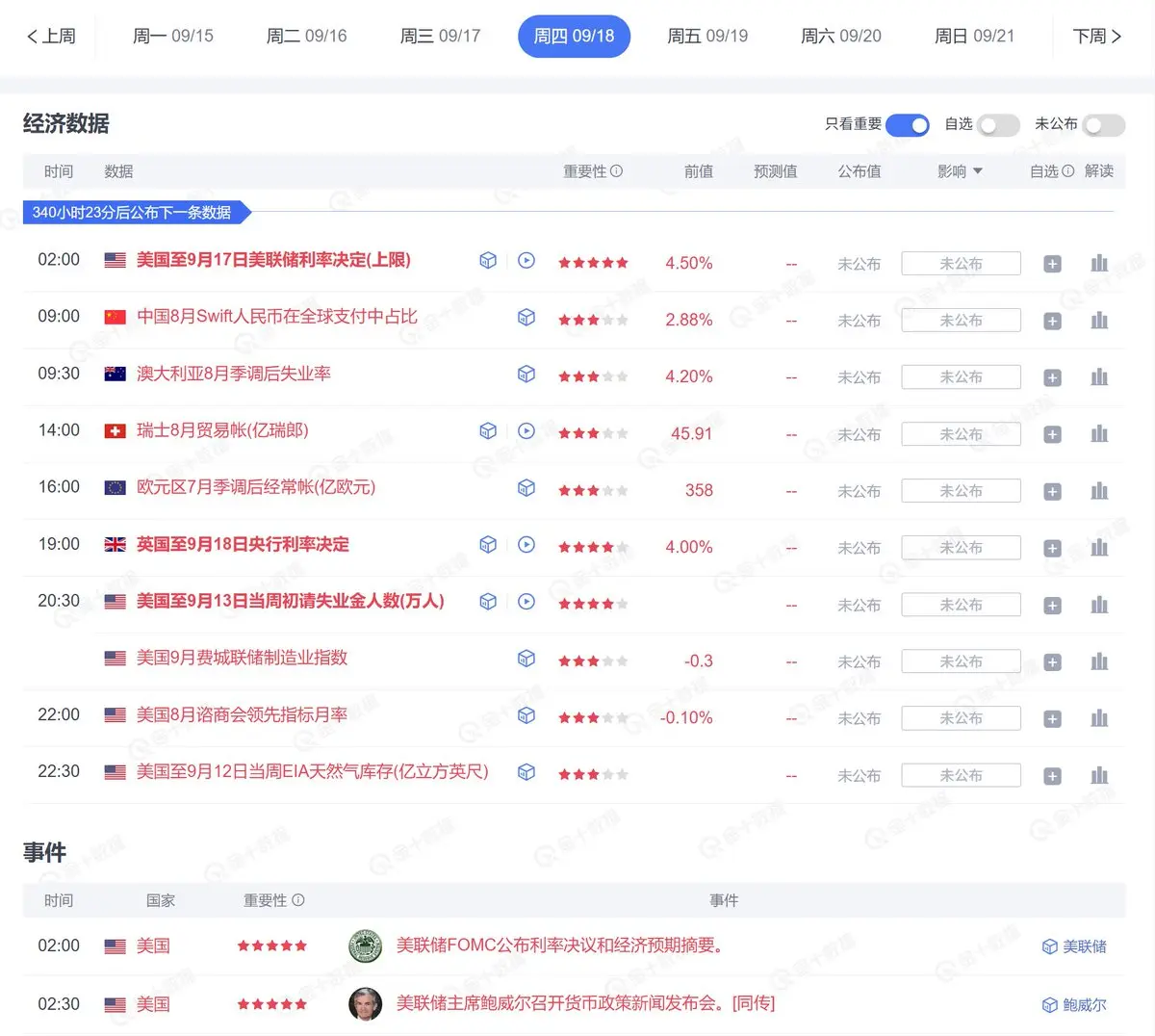Viewport: 1155px width, 1036px height.
Task: Open bar chart for EIA天然气库存 row
Action: (x=1099, y=776)
